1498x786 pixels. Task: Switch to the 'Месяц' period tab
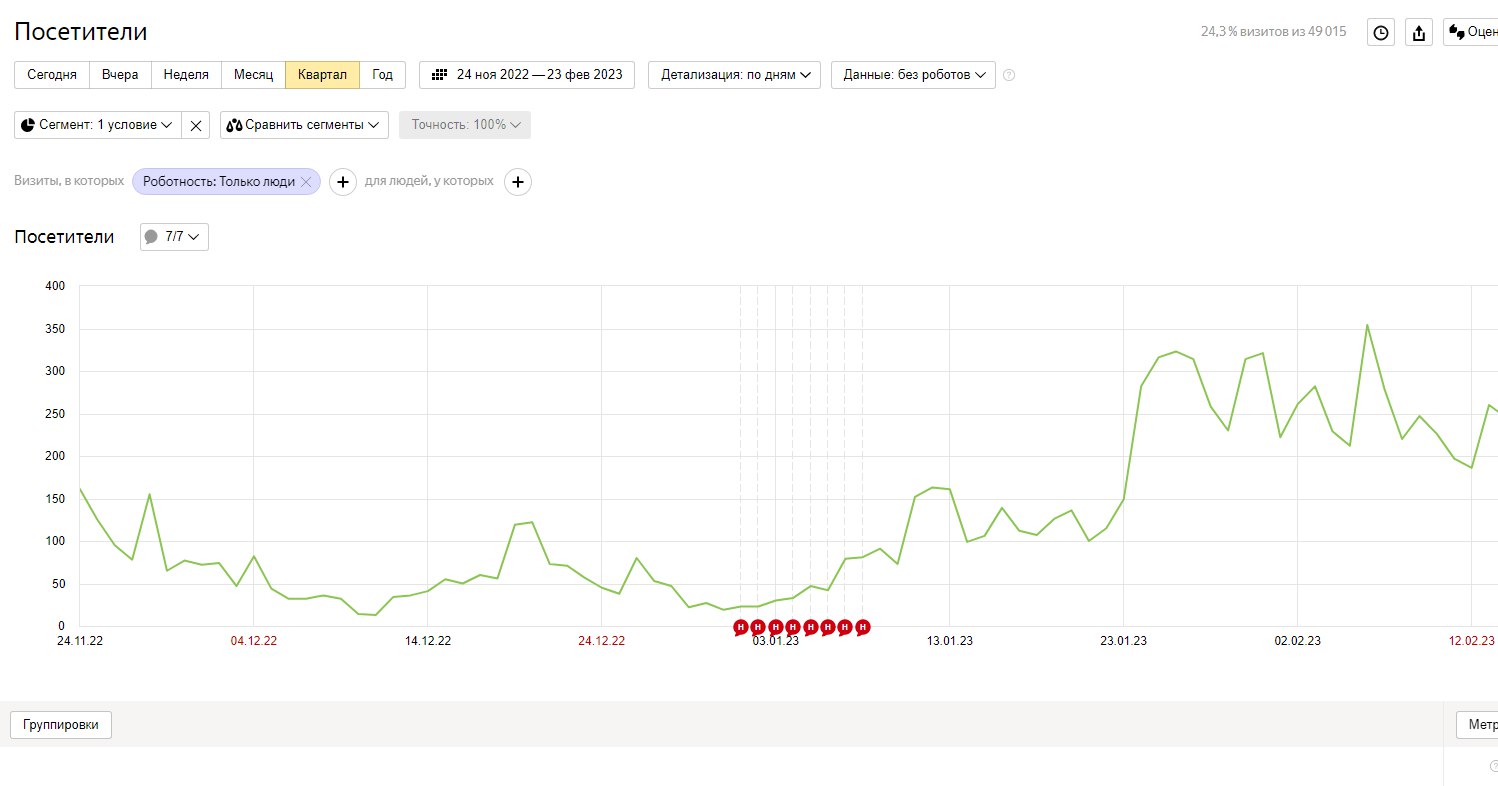coord(253,75)
